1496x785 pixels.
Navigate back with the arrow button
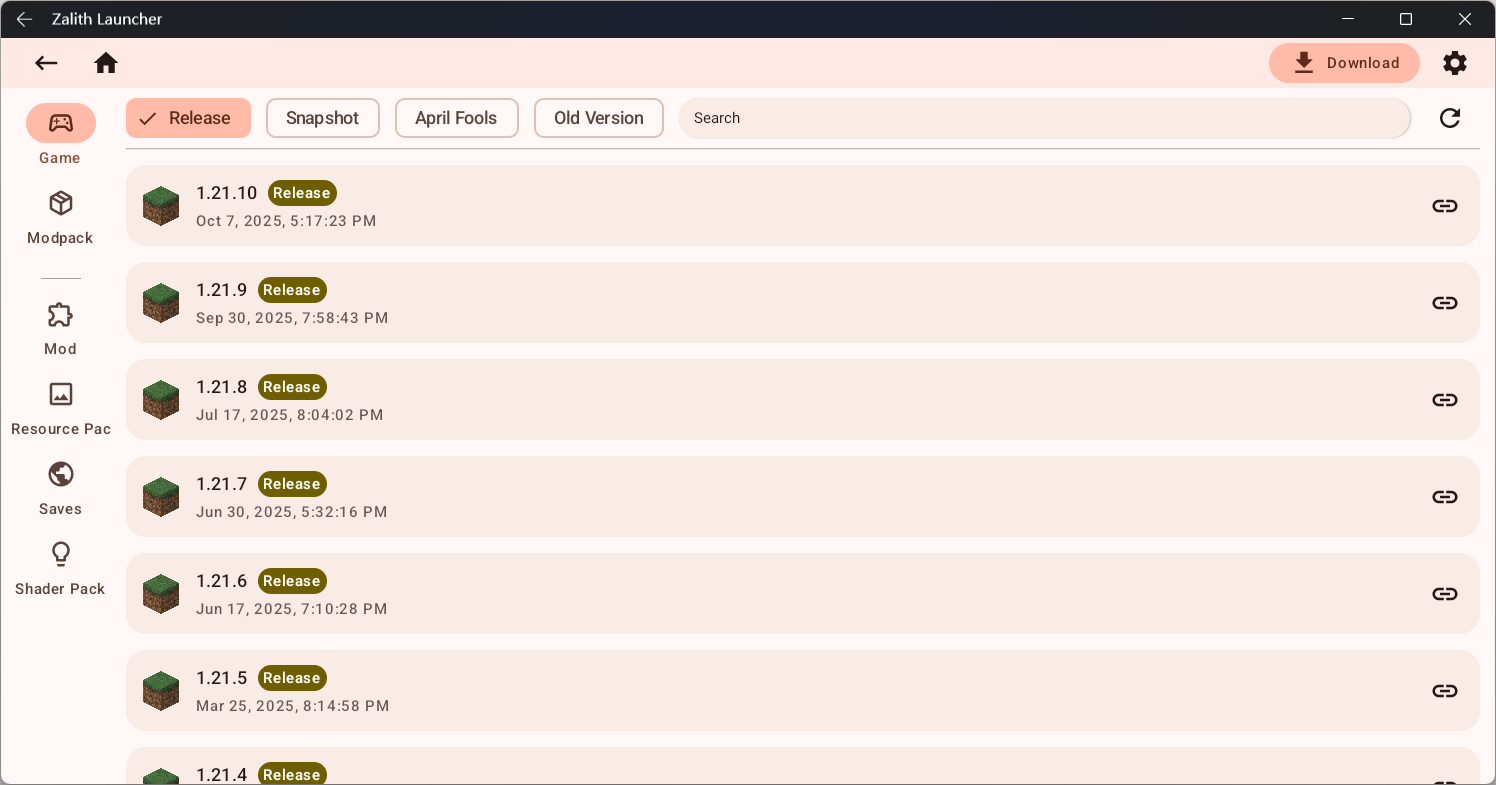(x=46, y=62)
